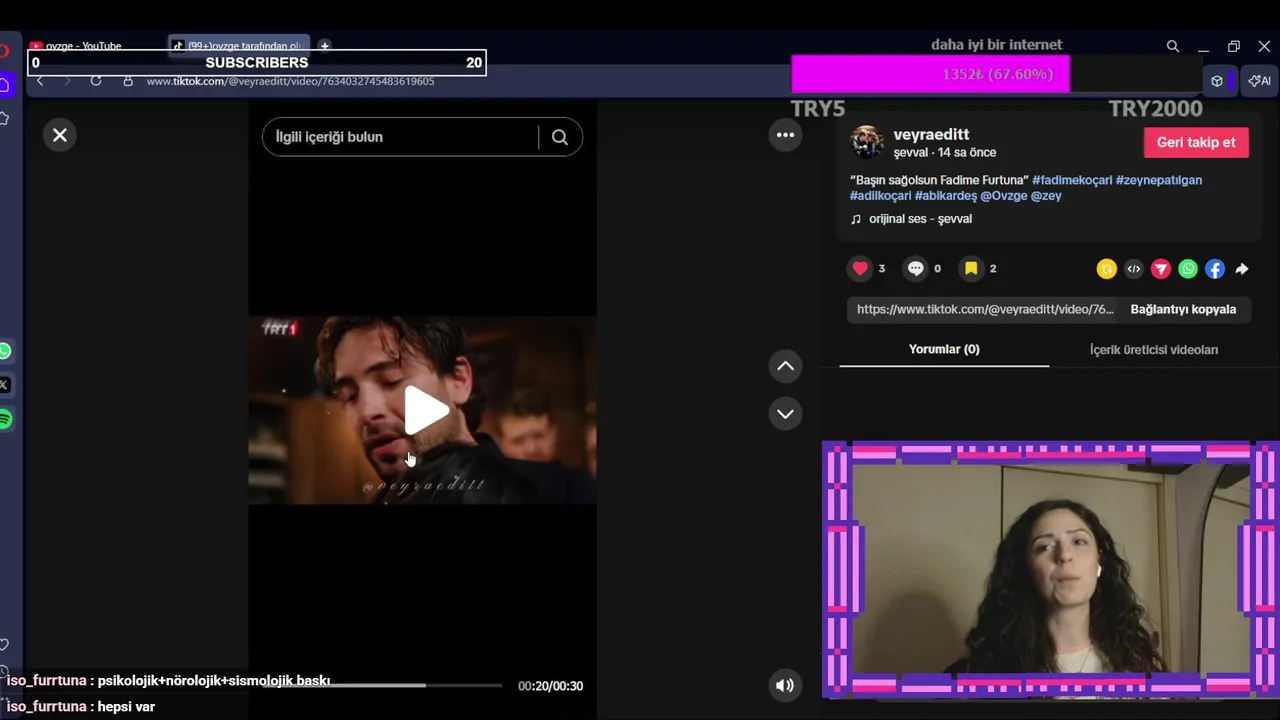Select the video share URL text field
Image resolution: width=1280 pixels, height=720 pixels.
point(985,309)
